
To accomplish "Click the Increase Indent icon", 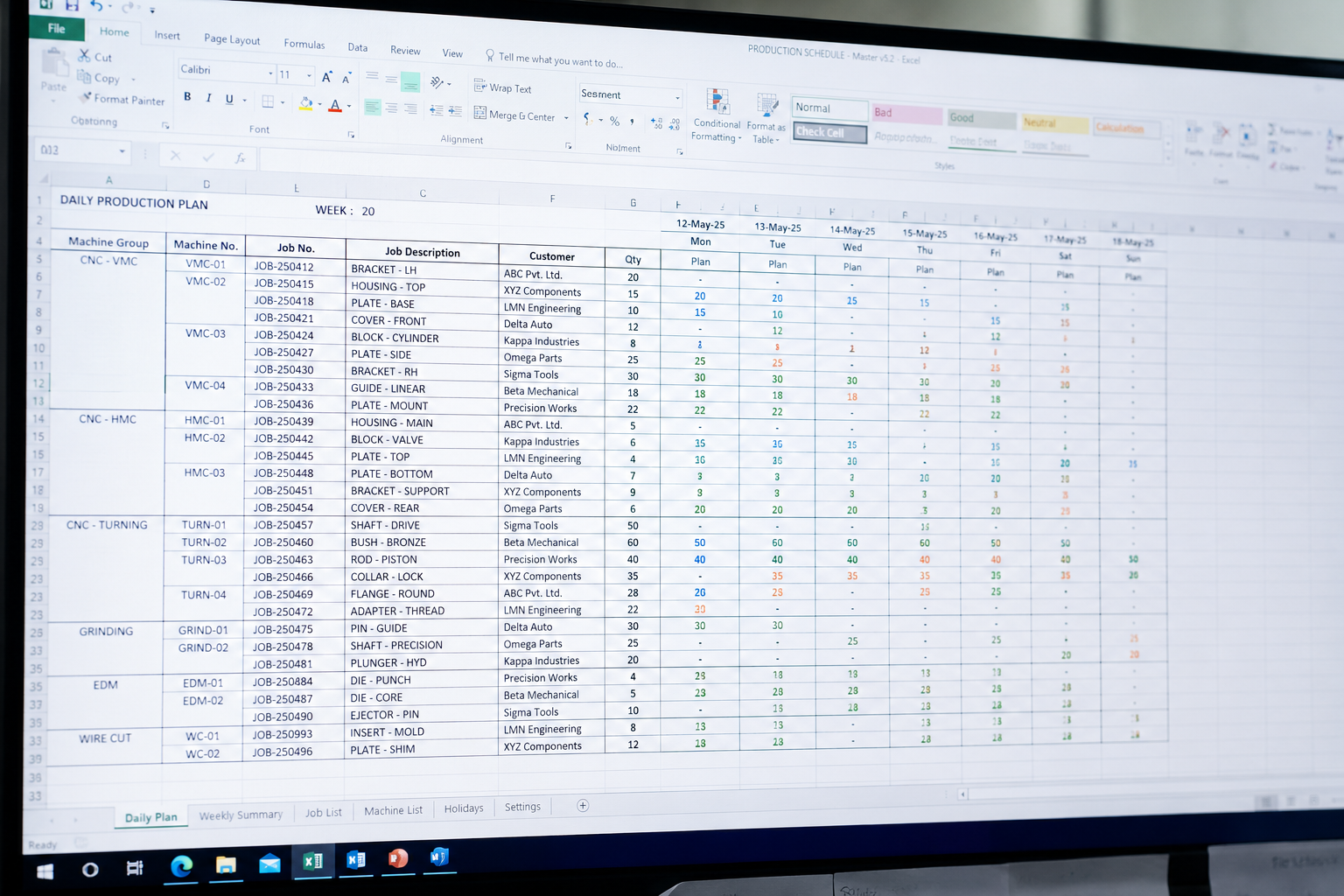I will point(455,111).
